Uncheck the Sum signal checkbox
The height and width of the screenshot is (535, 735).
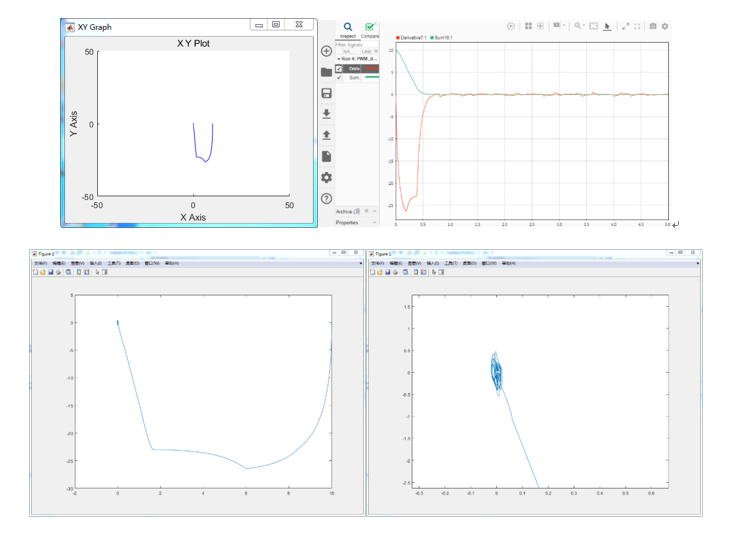[339, 77]
